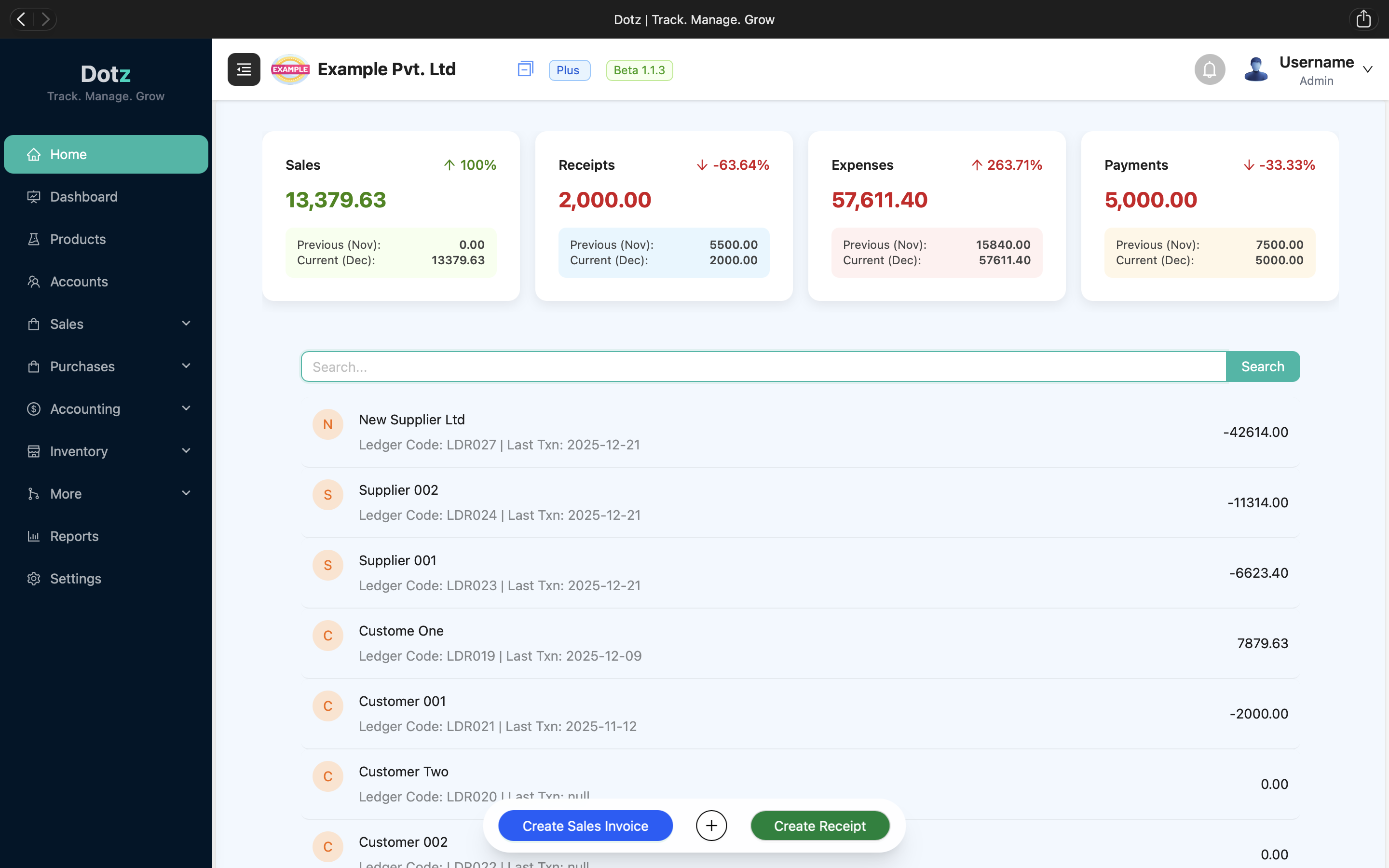Screen dimensions: 1389x868
Task: Click the notification bell icon
Action: click(1210, 69)
